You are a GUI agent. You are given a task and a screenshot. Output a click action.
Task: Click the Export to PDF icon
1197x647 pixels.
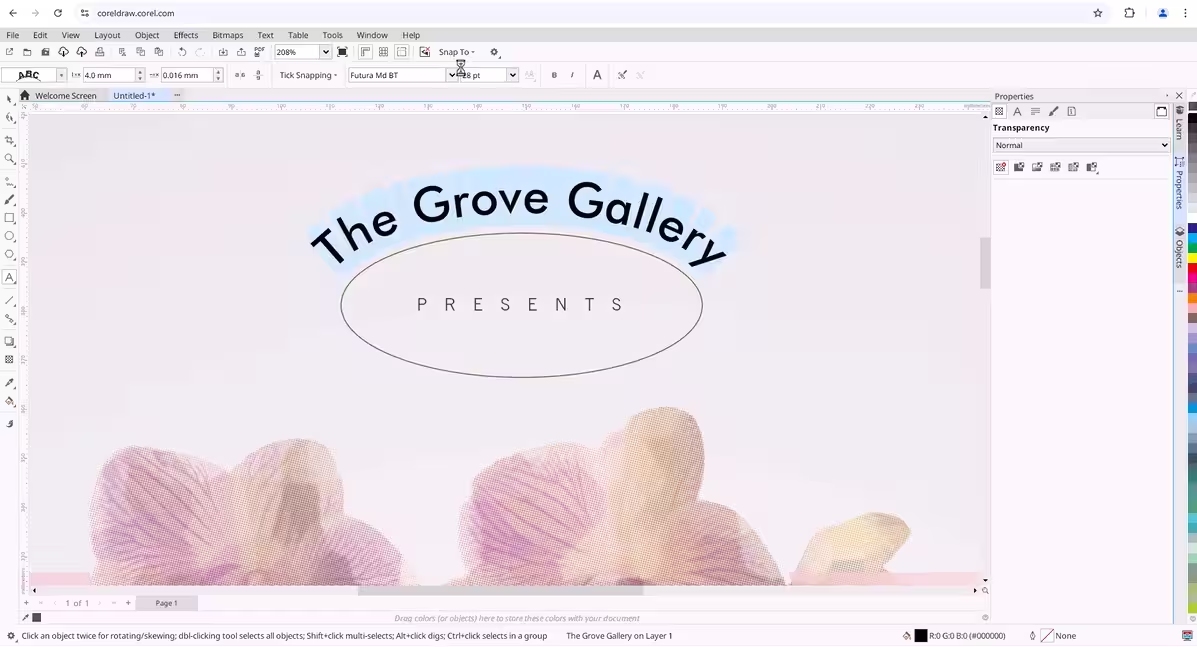(x=259, y=52)
